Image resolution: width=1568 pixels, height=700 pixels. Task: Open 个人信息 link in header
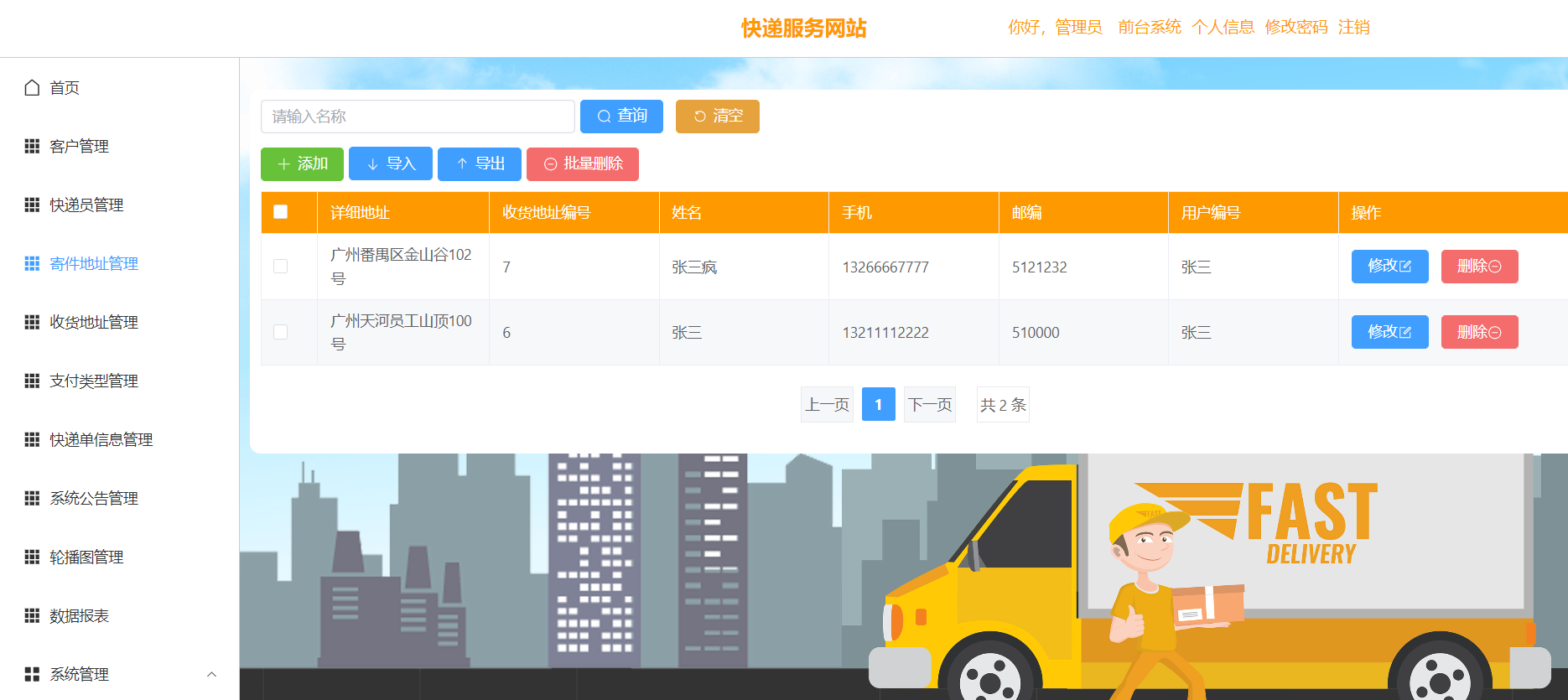[1223, 27]
